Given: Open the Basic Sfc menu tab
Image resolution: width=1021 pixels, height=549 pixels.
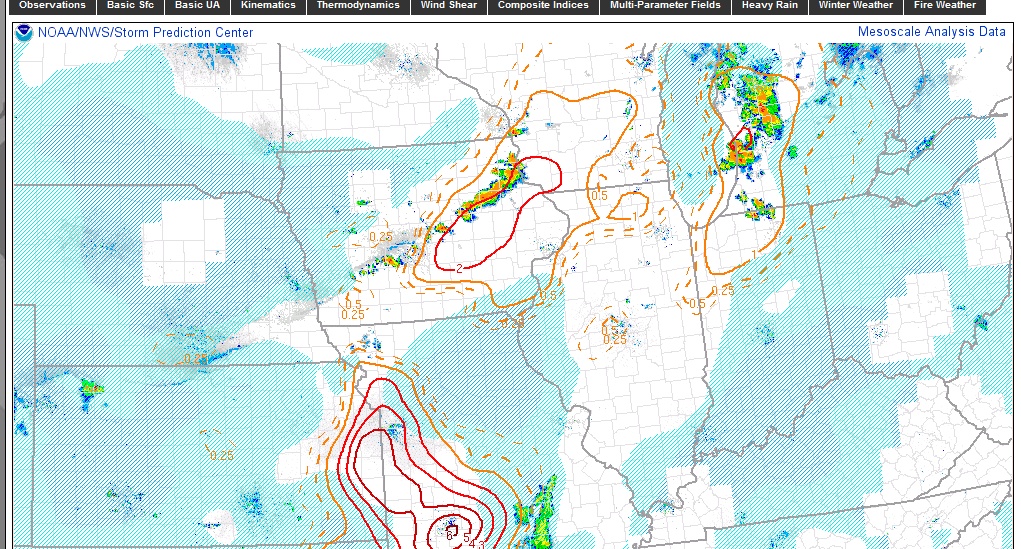Looking at the screenshot, I should point(130,6).
